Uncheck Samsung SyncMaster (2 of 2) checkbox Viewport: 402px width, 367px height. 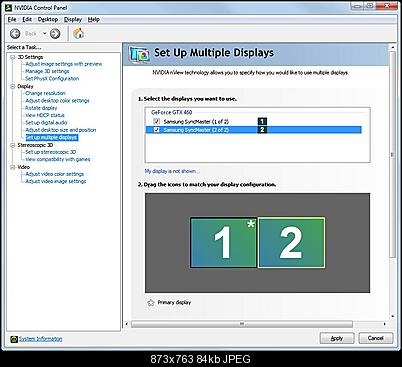156,130
